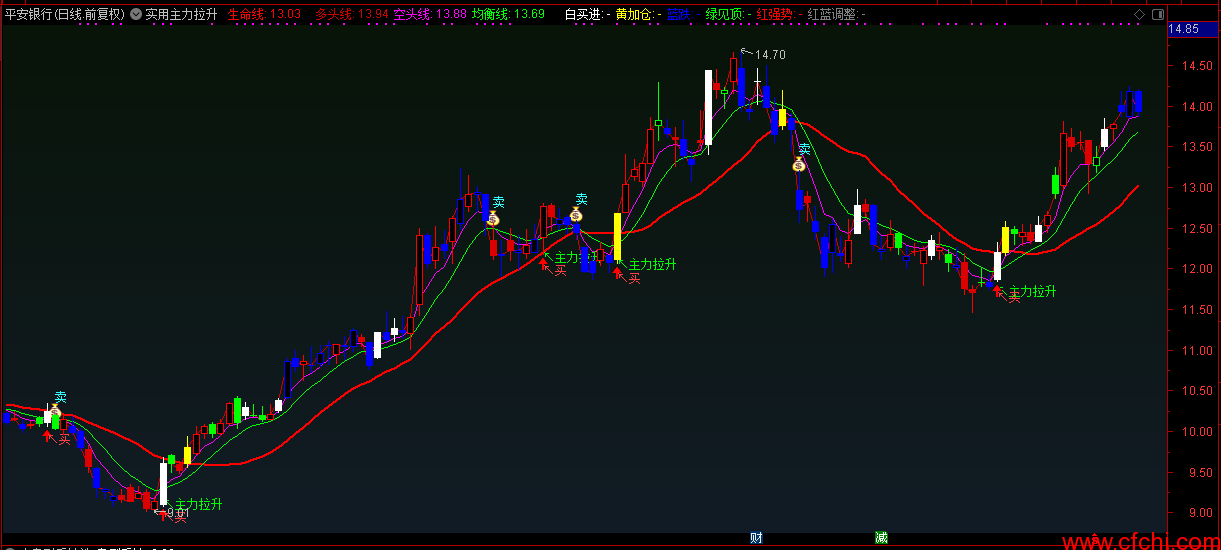Click the 实用主力拉升 indicator name

coord(181,14)
